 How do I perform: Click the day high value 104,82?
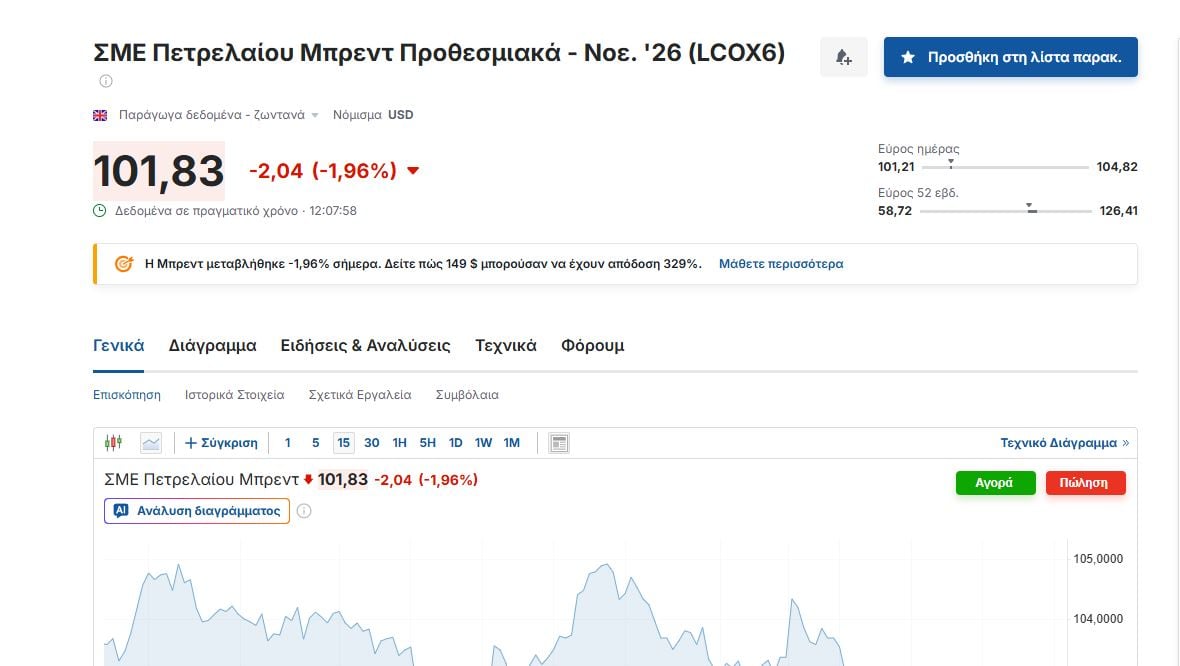pos(1117,167)
